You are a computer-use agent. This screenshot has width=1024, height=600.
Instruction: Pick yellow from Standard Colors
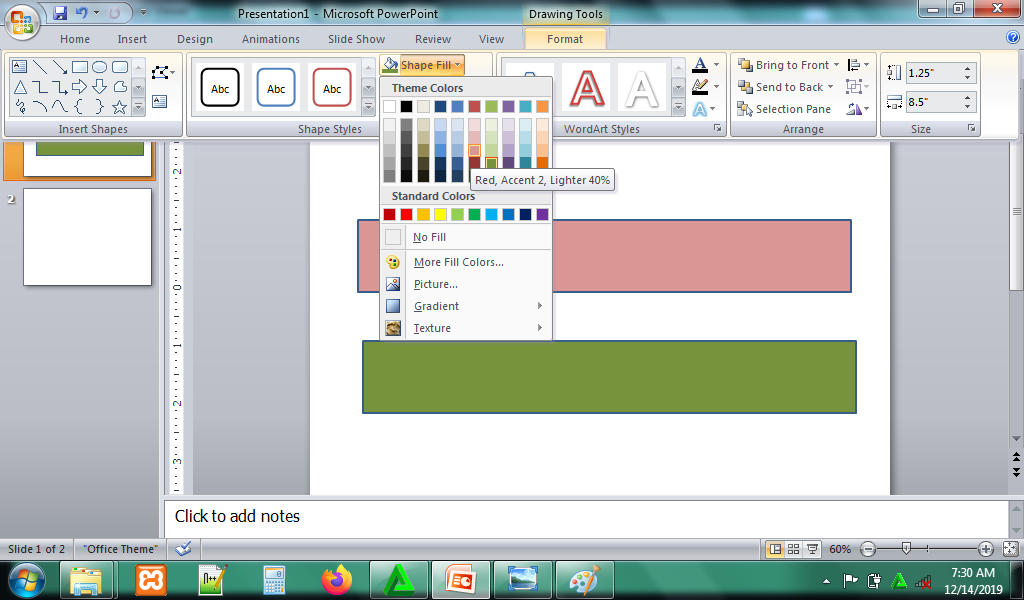tap(440, 214)
